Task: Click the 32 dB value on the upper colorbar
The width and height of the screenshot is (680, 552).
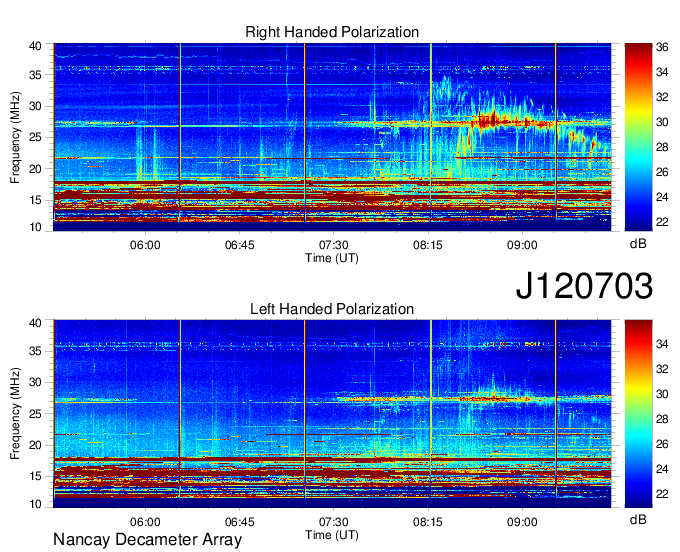Action: [662, 97]
